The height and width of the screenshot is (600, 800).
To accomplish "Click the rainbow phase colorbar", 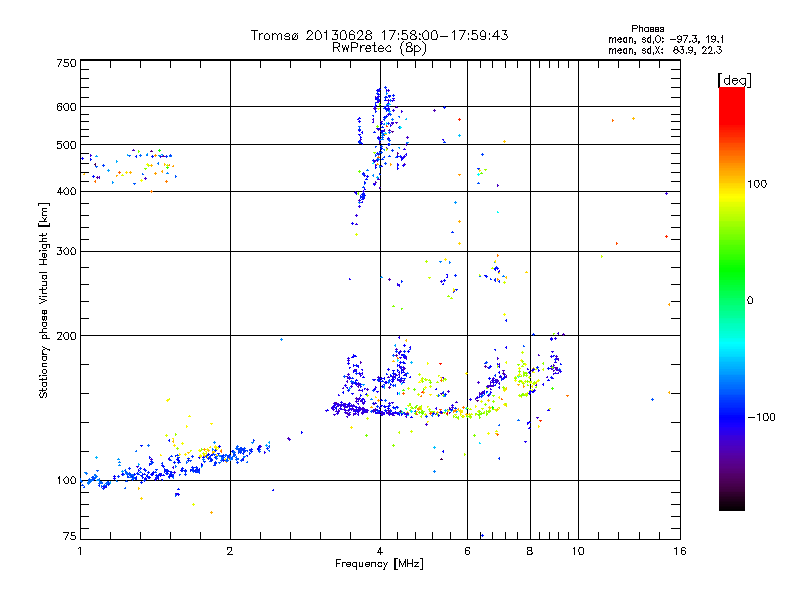I will pyautogui.click(x=732, y=298).
